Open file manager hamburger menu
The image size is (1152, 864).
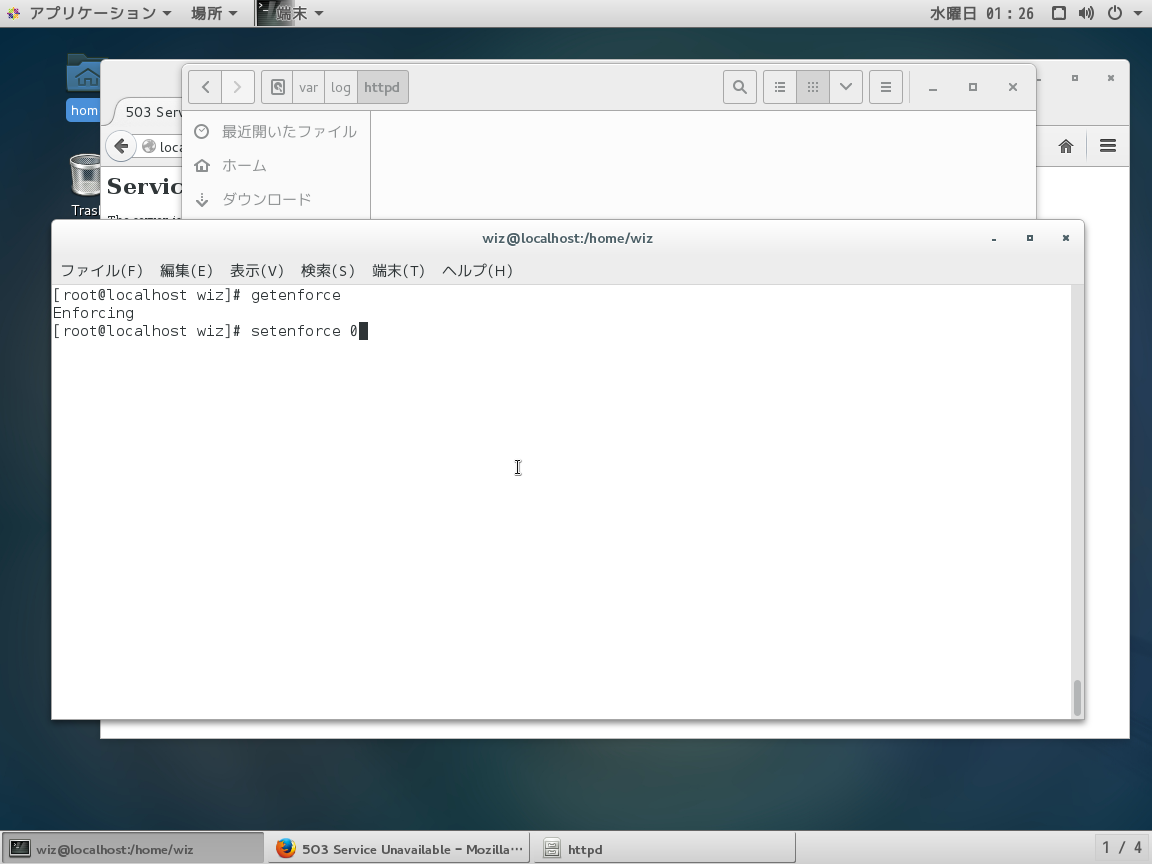point(886,87)
